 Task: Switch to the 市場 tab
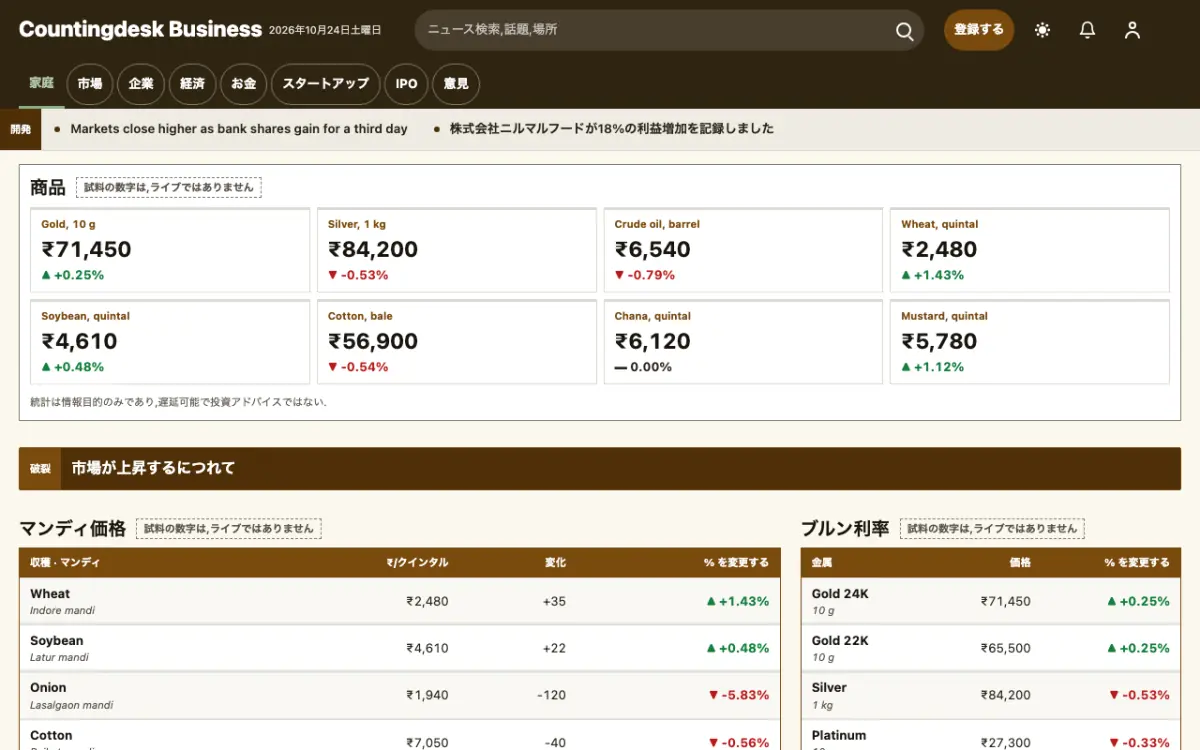pos(90,84)
